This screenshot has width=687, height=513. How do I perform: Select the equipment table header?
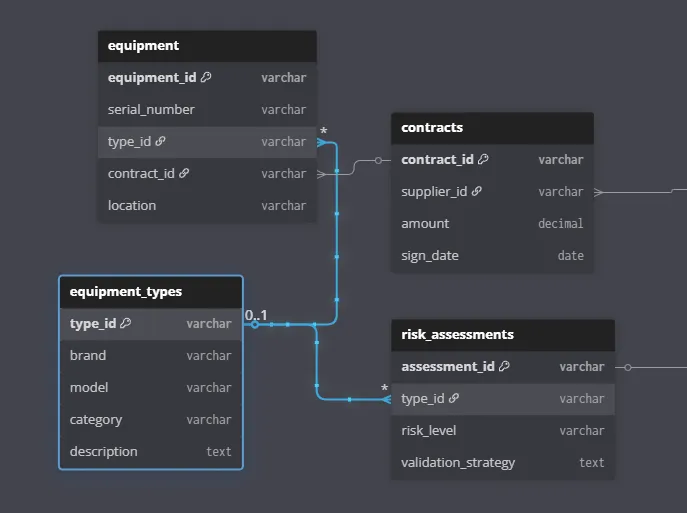click(207, 45)
